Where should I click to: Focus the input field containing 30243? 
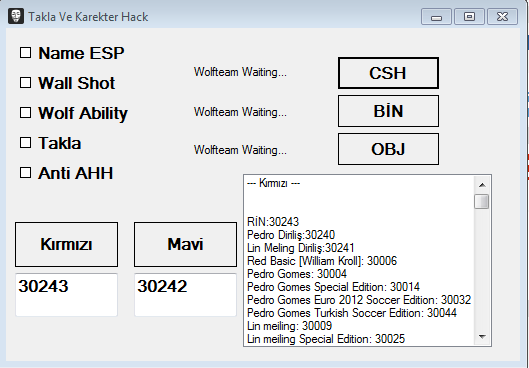click(x=66, y=295)
